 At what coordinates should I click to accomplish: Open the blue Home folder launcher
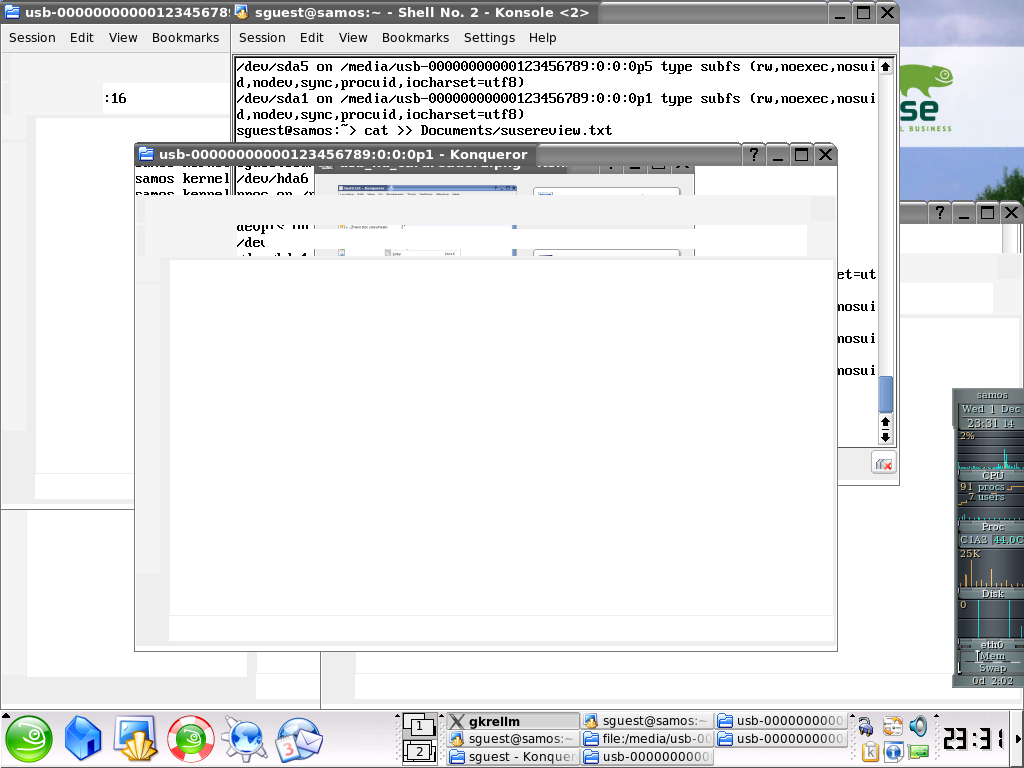coord(83,739)
